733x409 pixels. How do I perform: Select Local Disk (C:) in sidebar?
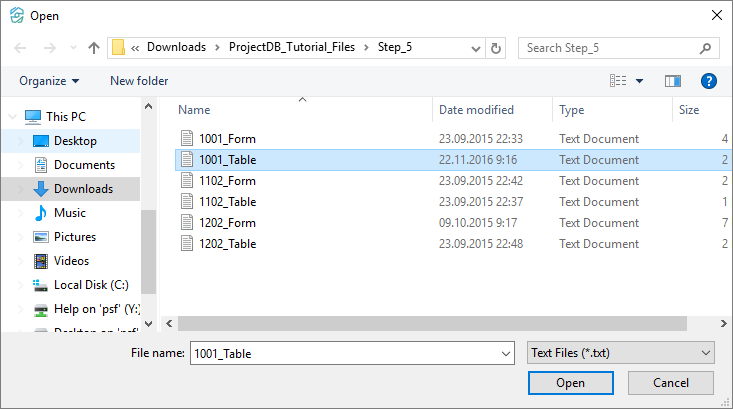(x=91, y=285)
